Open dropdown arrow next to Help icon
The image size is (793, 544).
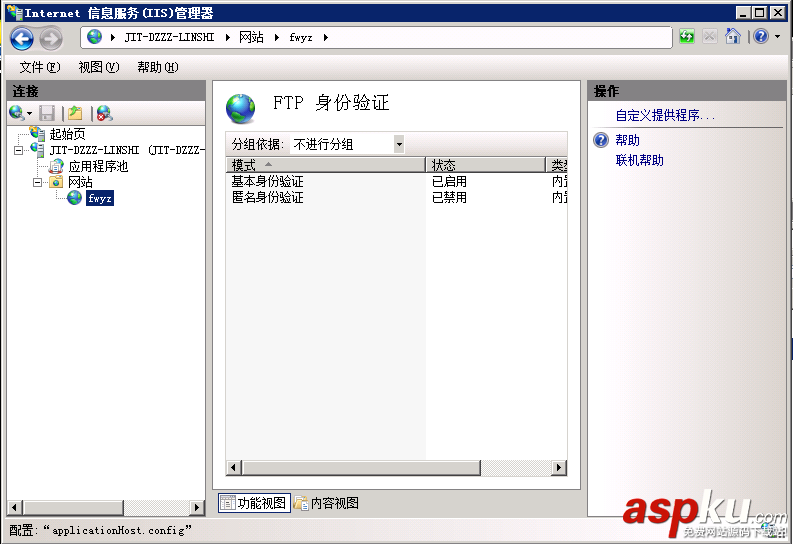click(777, 36)
